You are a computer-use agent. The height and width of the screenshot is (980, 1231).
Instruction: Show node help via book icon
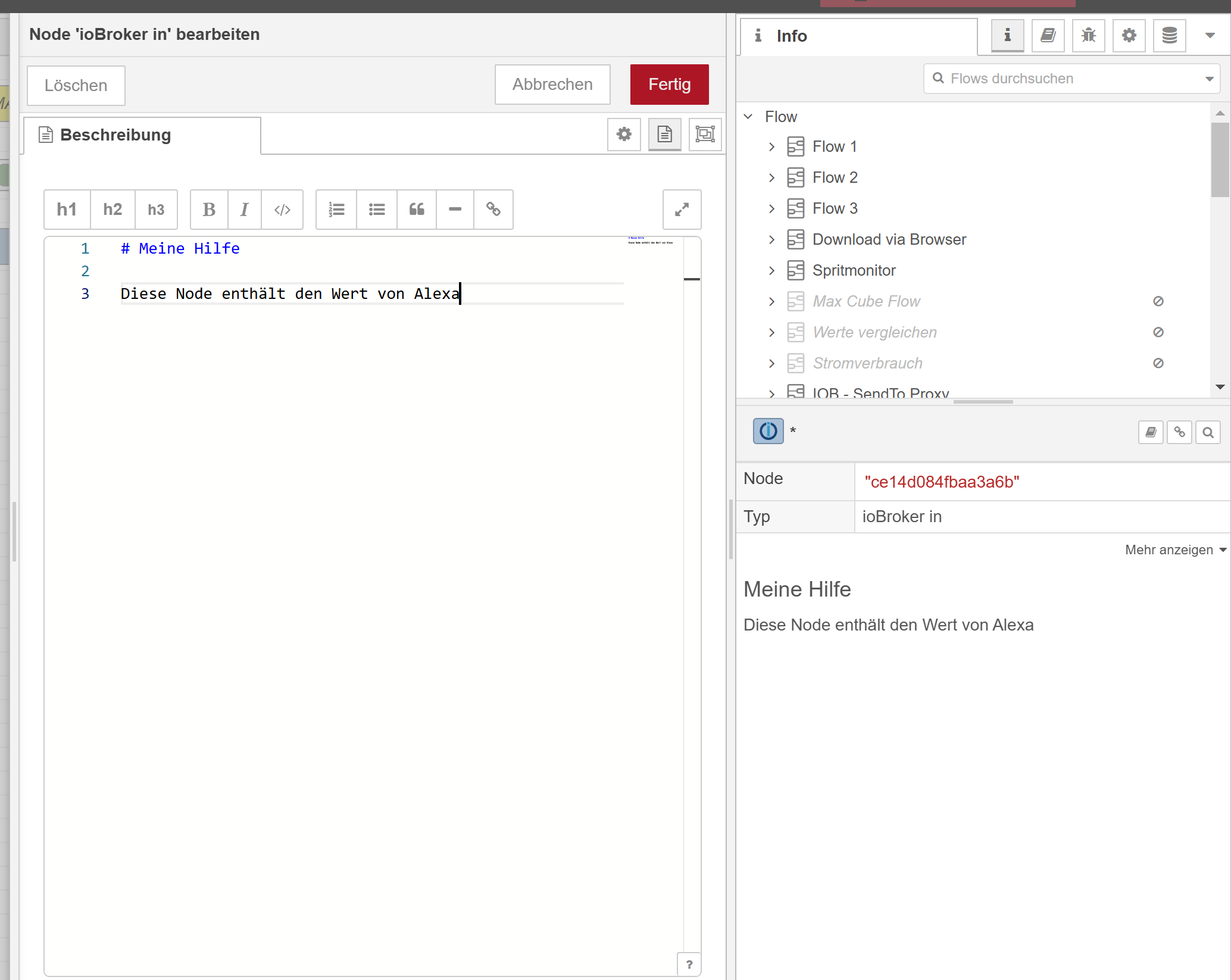(1151, 432)
